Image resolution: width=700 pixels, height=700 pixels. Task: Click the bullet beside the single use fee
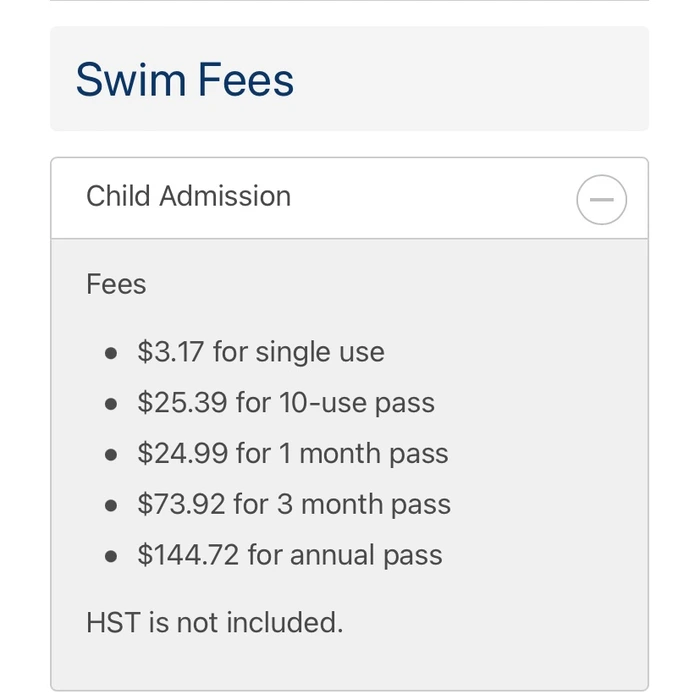(x=110, y=353)
